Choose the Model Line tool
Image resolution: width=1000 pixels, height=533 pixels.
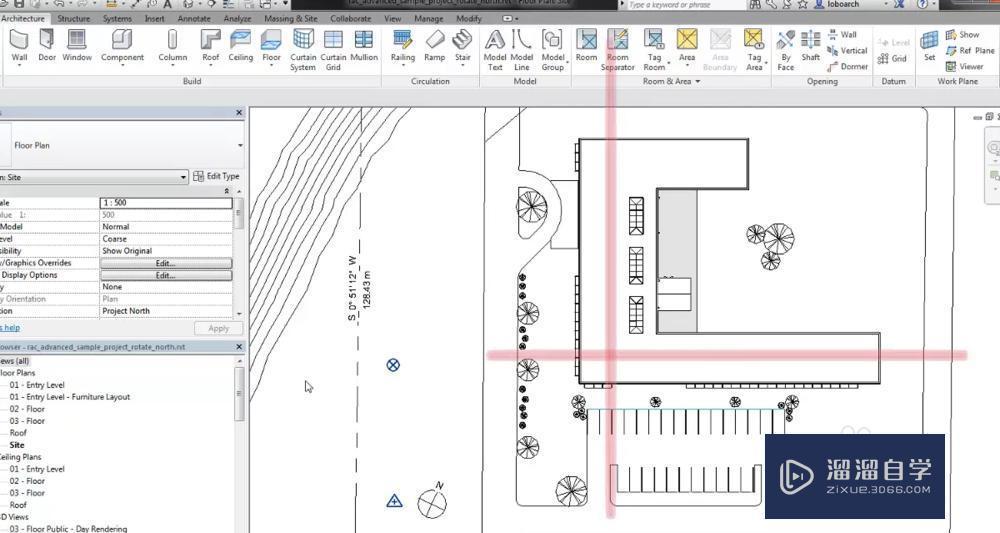tap(522, 50)
